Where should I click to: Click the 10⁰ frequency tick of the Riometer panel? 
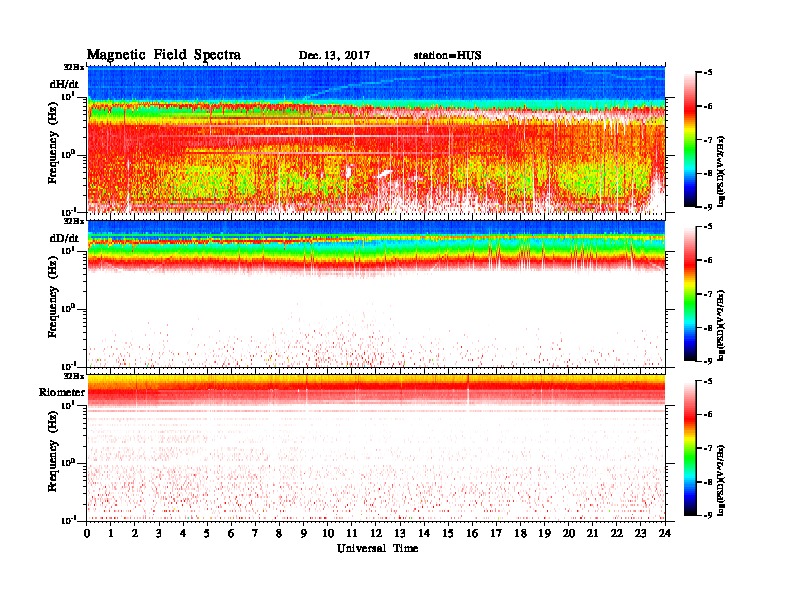click(68, 463)
